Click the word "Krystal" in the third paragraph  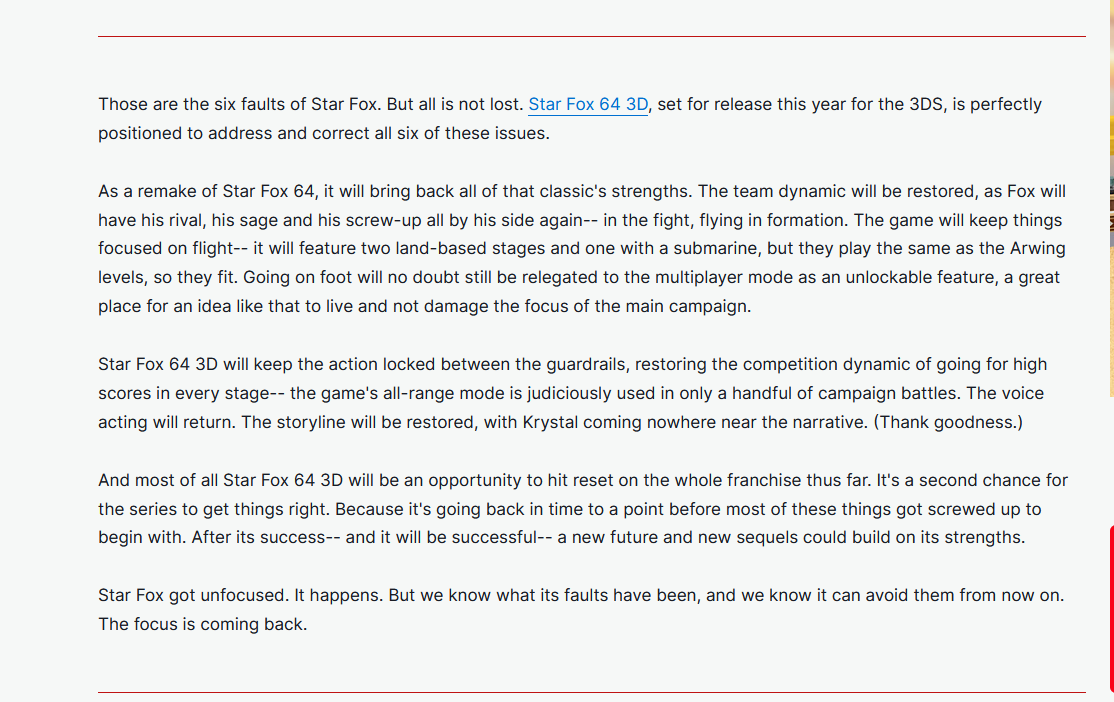[x=550, y=422]
